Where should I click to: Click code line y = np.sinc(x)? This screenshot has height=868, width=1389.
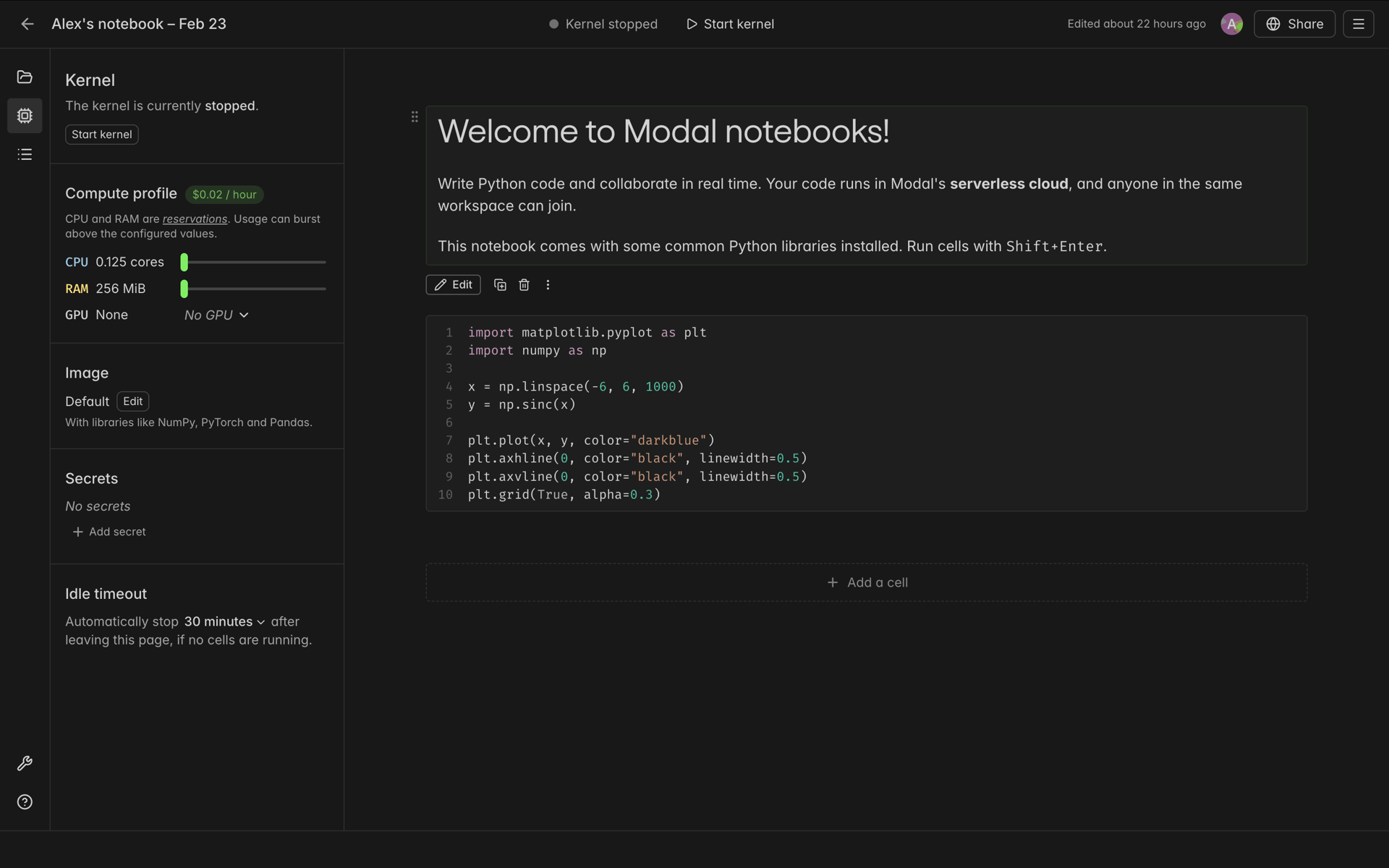point(522,404)
